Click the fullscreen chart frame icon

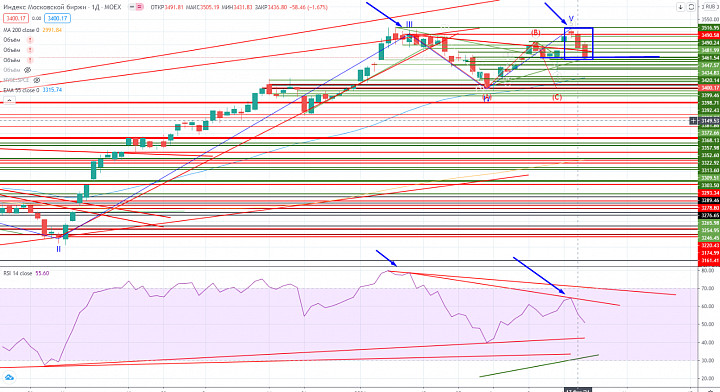[x=691, y=7]
